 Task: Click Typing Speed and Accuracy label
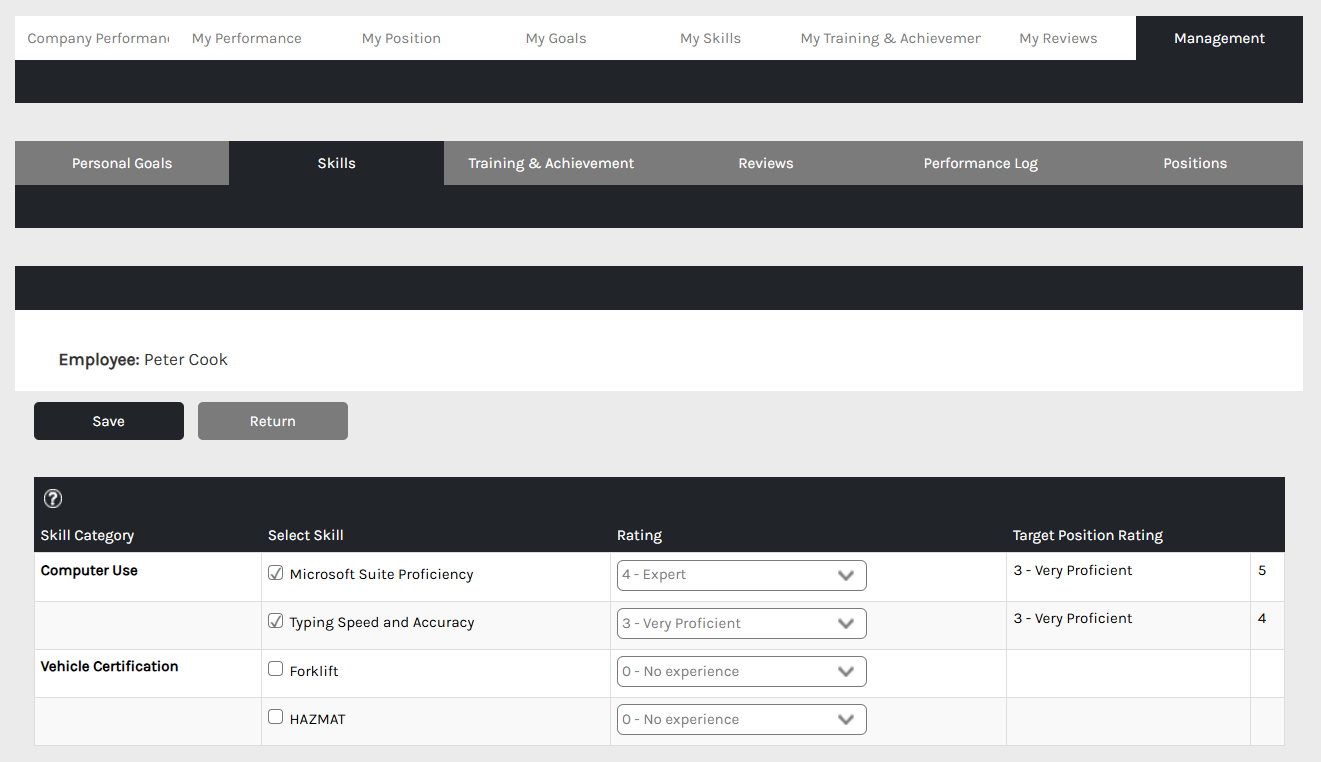click(382, 622)
